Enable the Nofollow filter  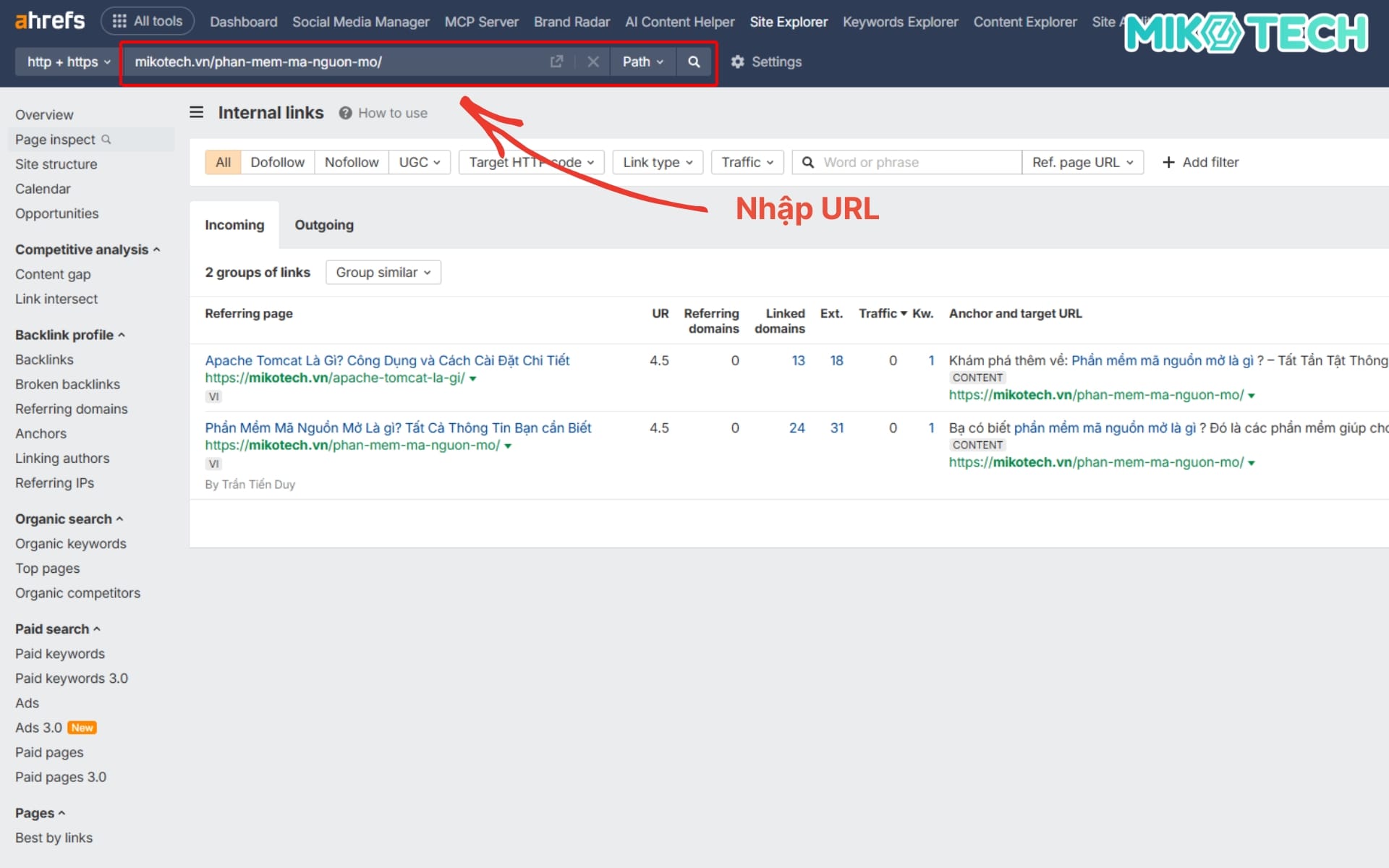point(352,162)
